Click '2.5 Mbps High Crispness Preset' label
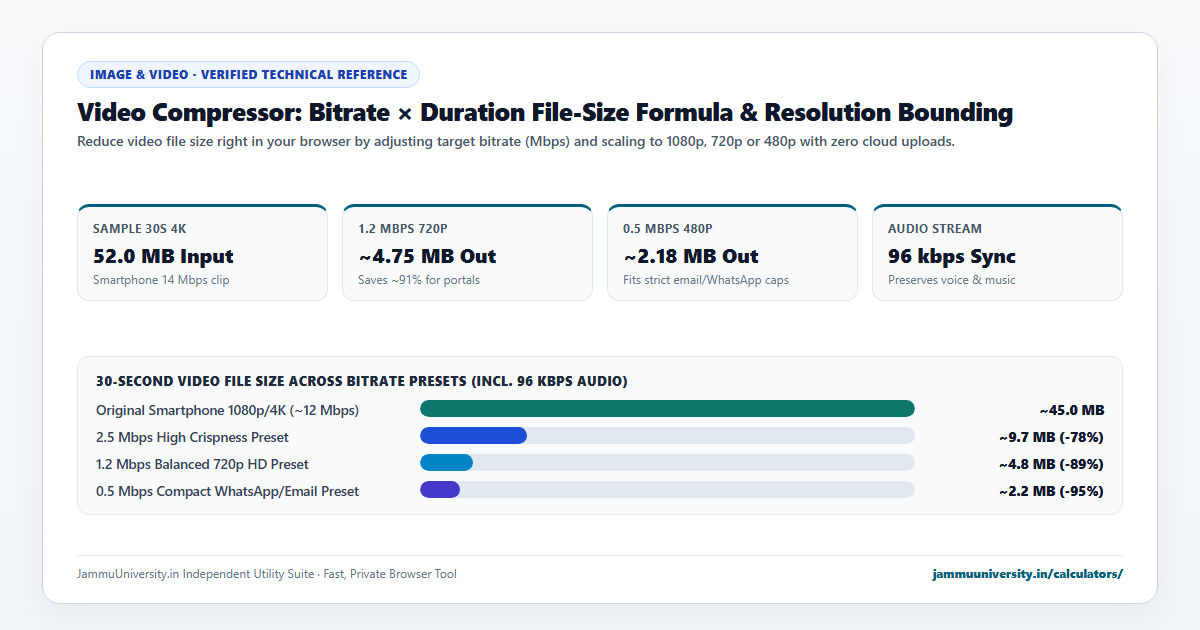Viewport: 1200px width, 630px height. (192, 437)
